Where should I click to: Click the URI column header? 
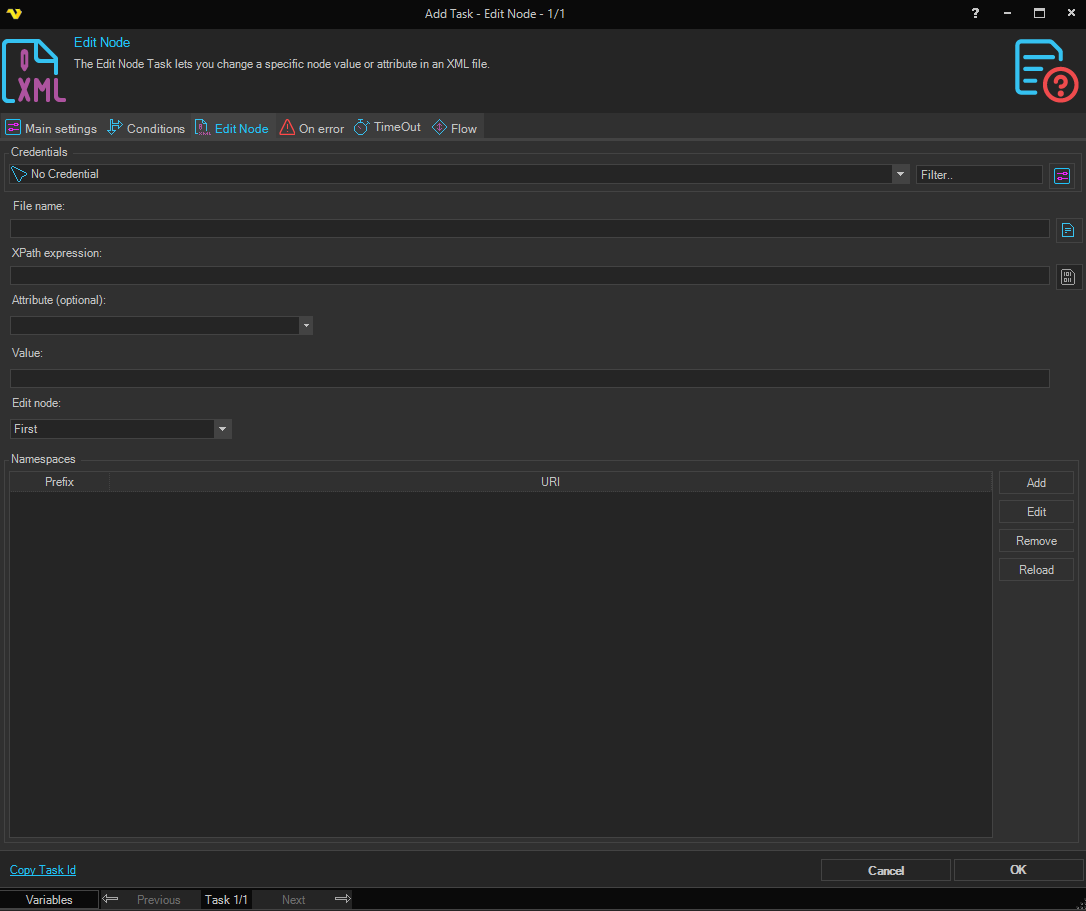click(x=551, y=481)
